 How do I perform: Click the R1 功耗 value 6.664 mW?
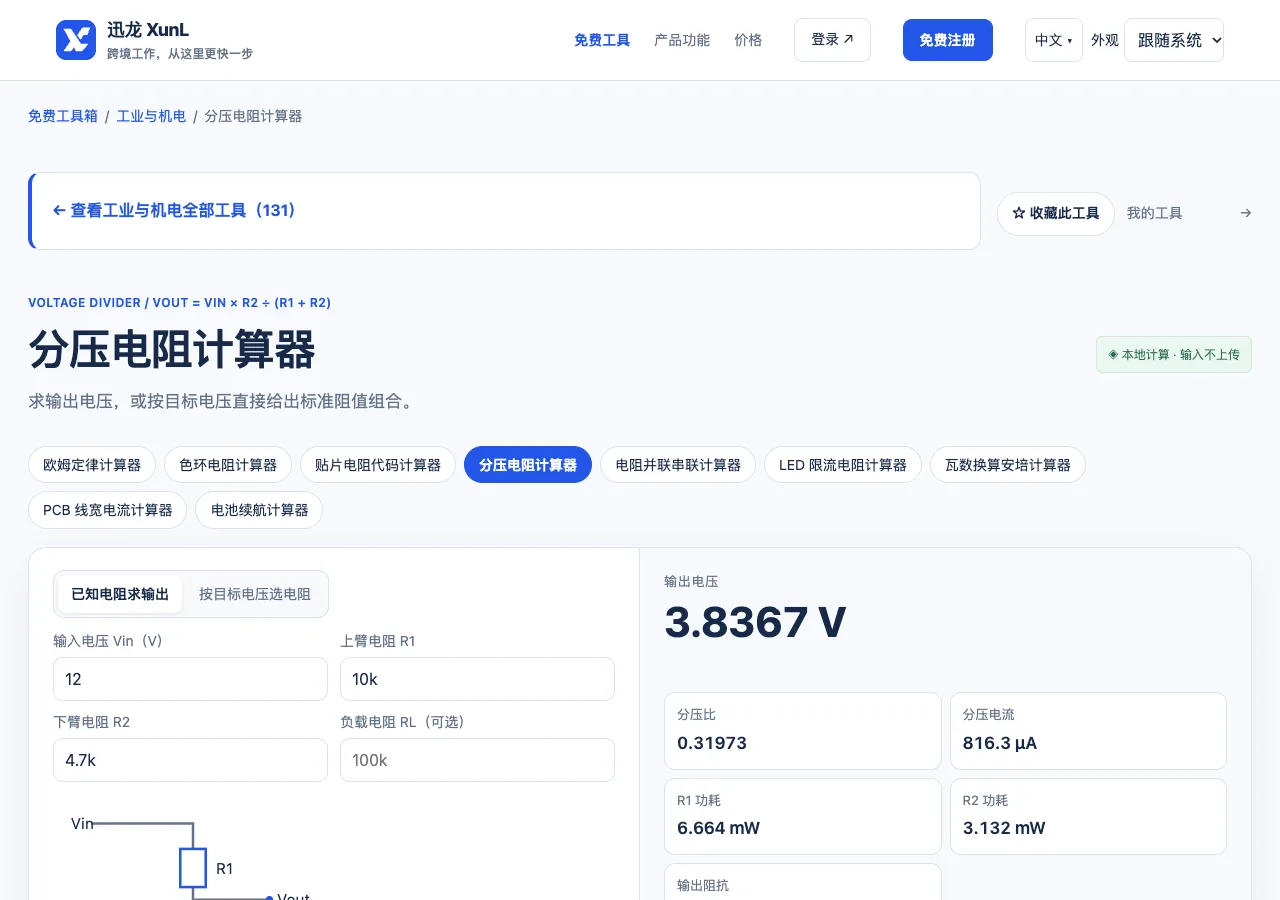(x=718, y=828)
